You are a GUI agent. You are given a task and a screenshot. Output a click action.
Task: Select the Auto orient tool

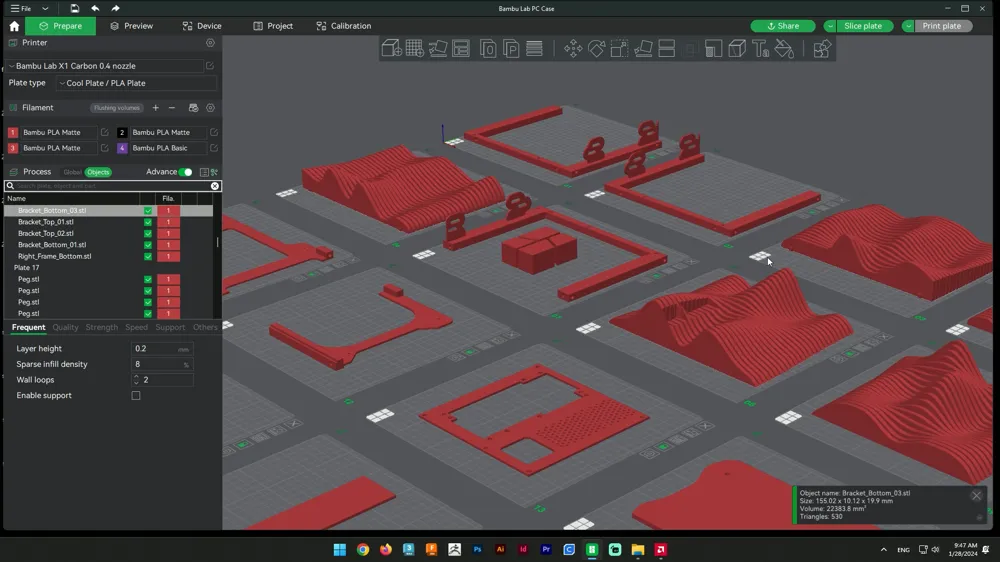coord(438,48)
